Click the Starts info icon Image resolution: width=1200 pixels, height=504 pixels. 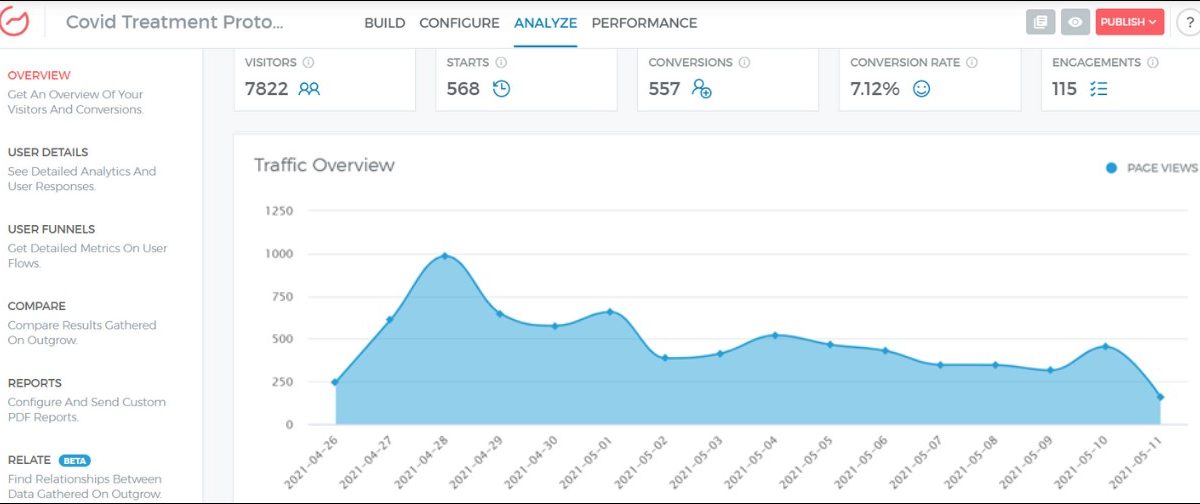click(497, 62)
